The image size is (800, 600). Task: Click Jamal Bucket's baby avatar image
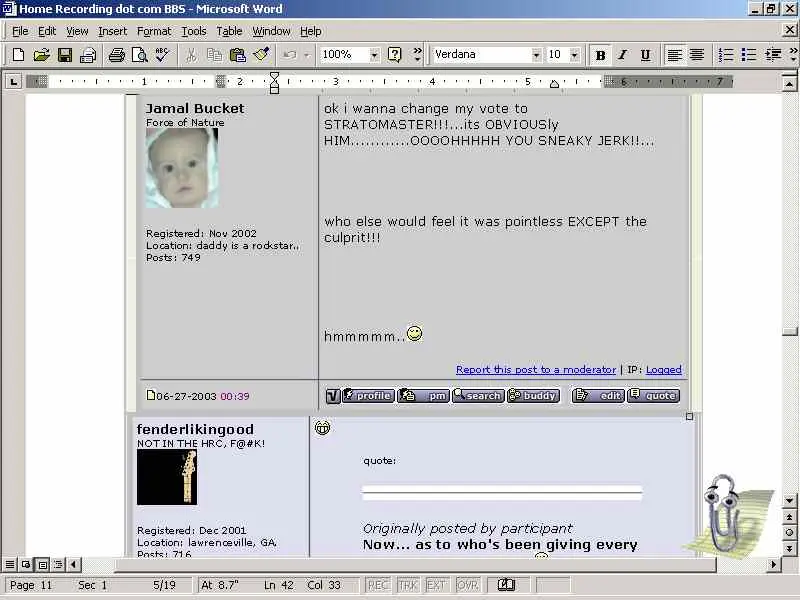(x=182, y=168)
